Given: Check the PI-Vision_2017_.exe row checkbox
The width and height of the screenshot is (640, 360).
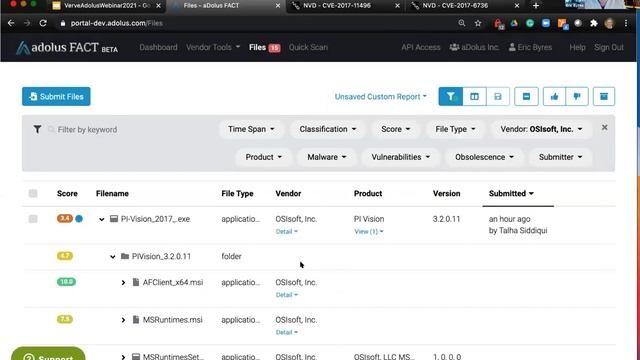Looking at the screenshot, I should coord(33,219).
